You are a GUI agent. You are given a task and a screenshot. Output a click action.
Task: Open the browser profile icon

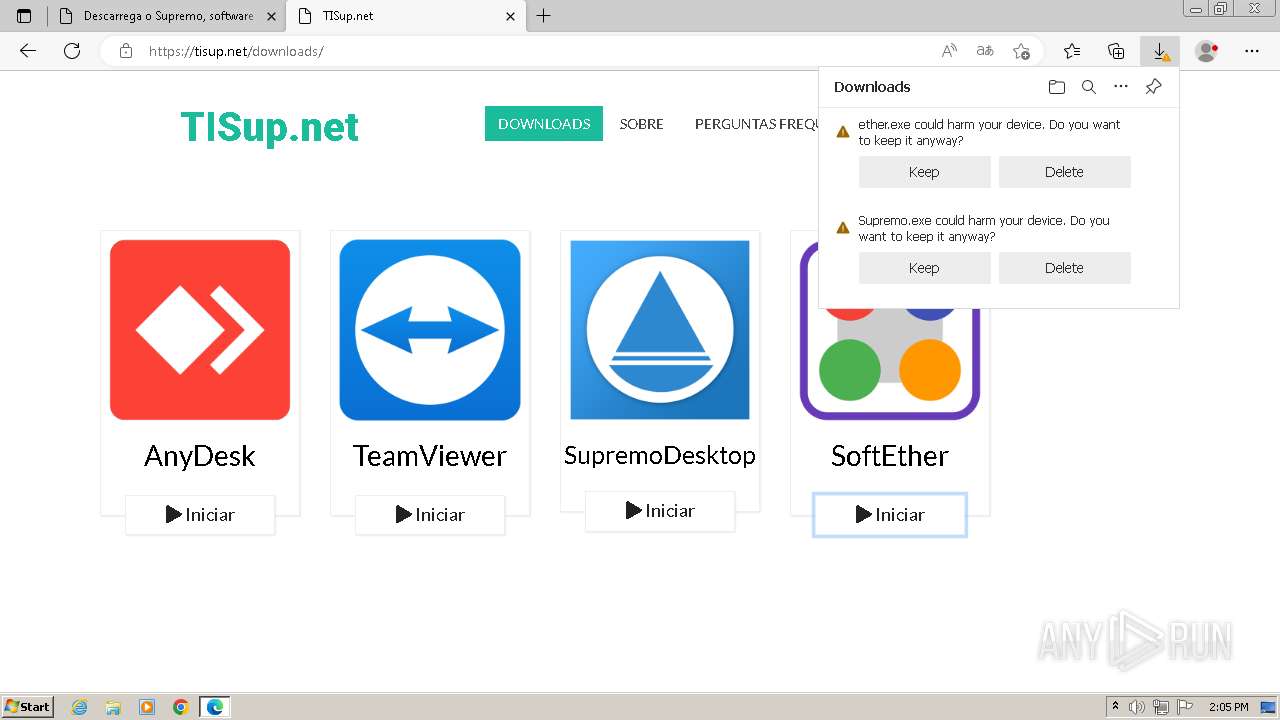click(x=1207, y=51)
